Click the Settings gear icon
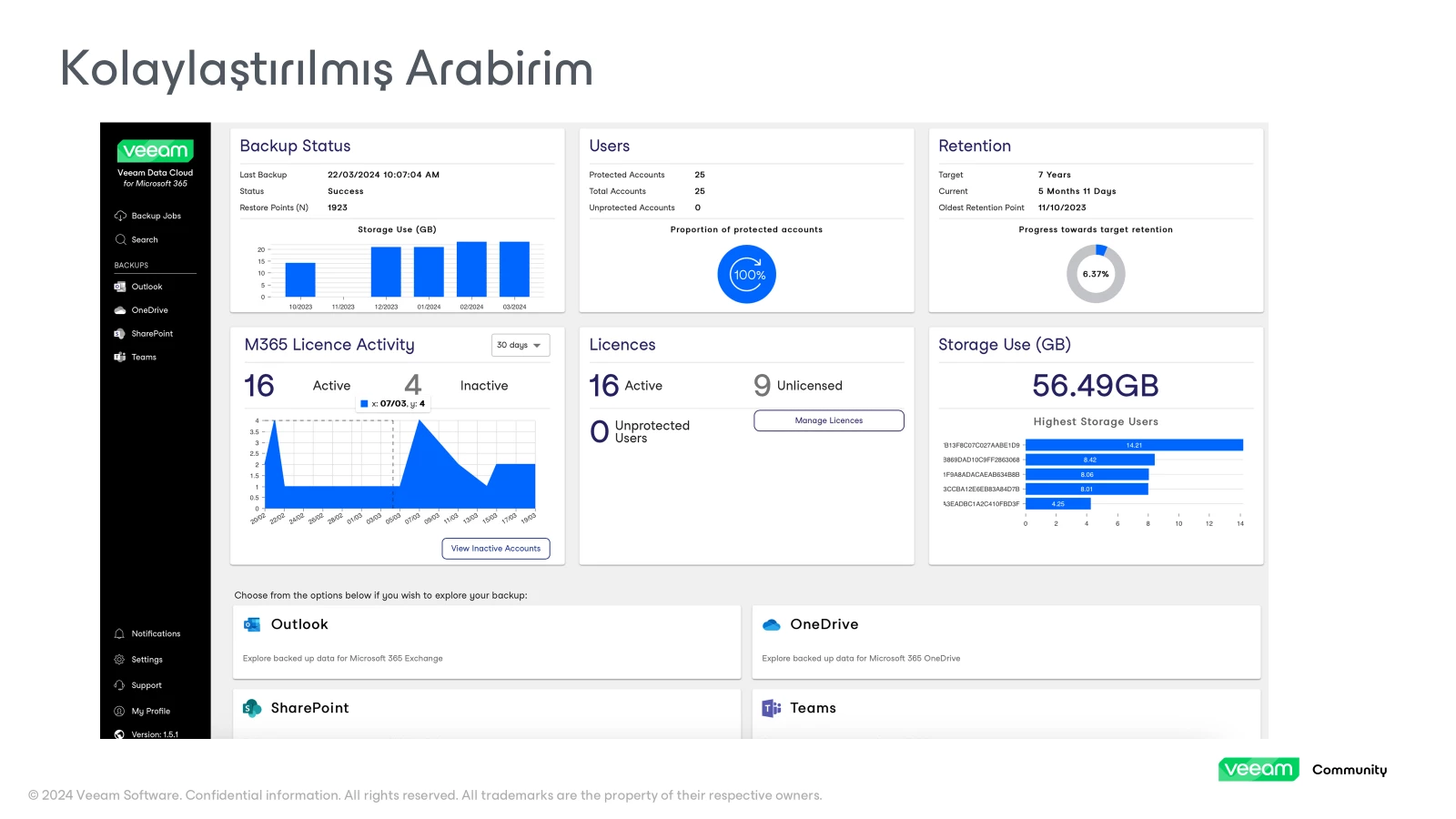 coord(119,660)
